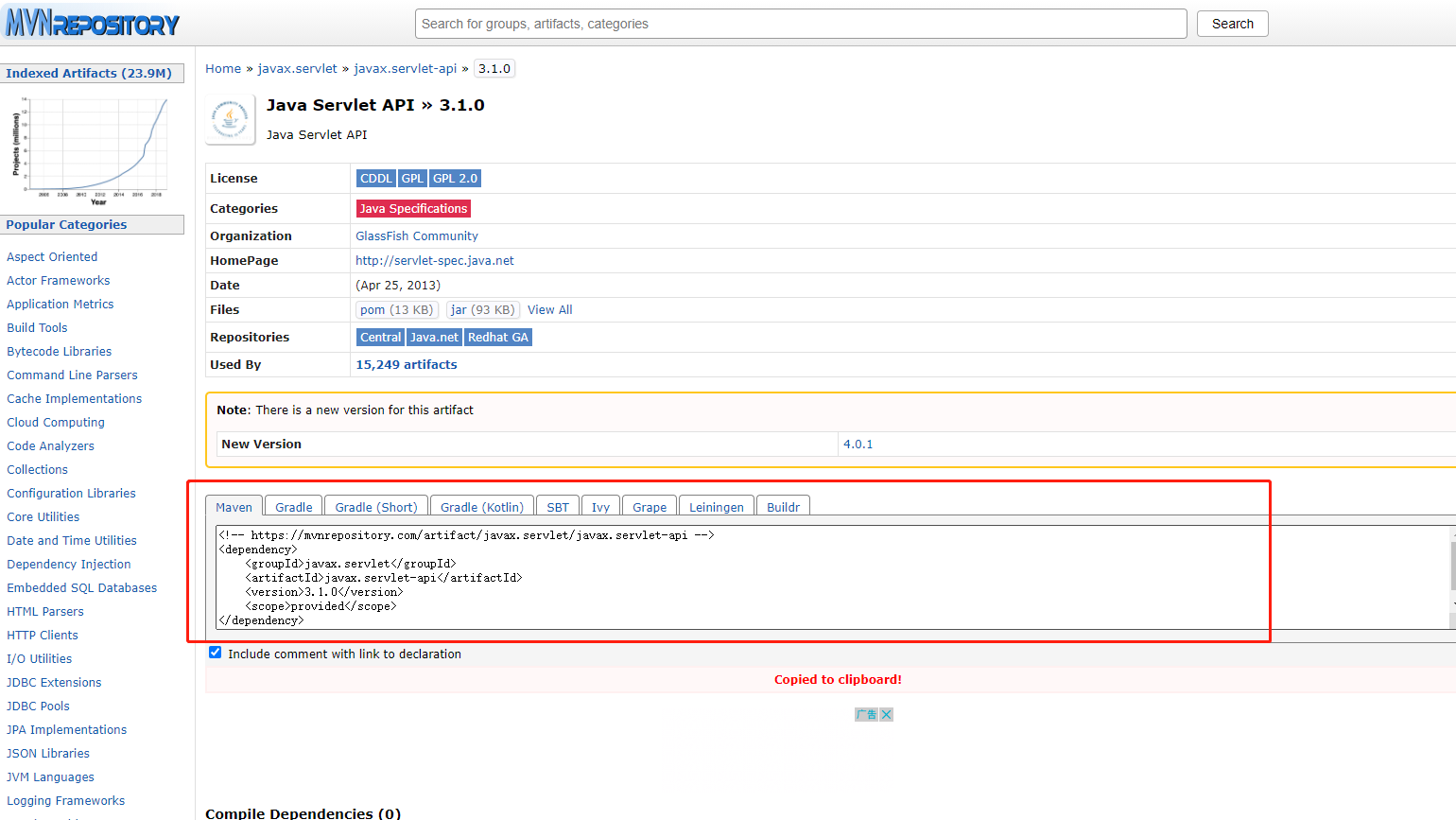Open the Gradle (Short) tab
The height and width of the screenshot is (820, 1456).
point(376,507)
